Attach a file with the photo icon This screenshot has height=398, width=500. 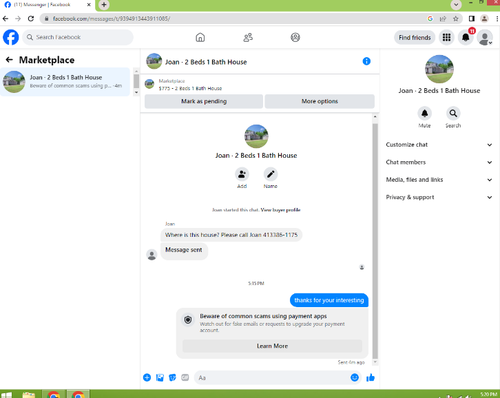[x=160, y=377]
